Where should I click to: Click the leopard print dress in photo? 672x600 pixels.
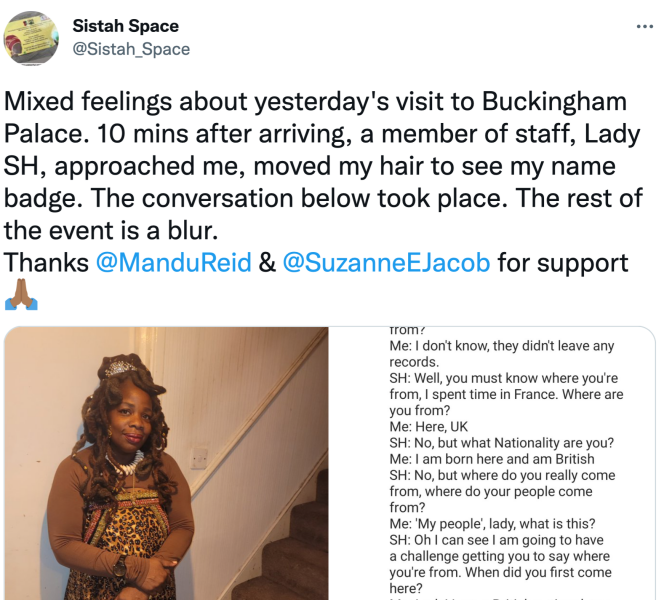(x=125, y=540)
